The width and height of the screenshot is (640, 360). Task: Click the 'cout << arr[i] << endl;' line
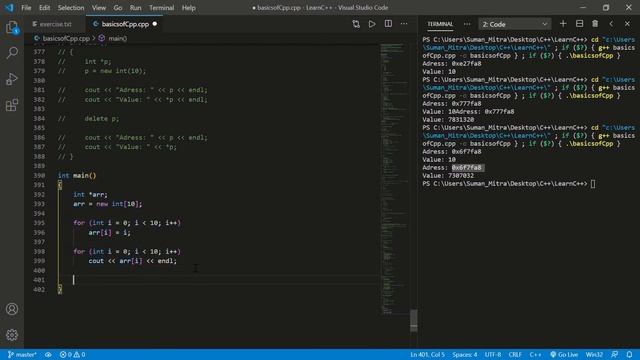point(133,261)
